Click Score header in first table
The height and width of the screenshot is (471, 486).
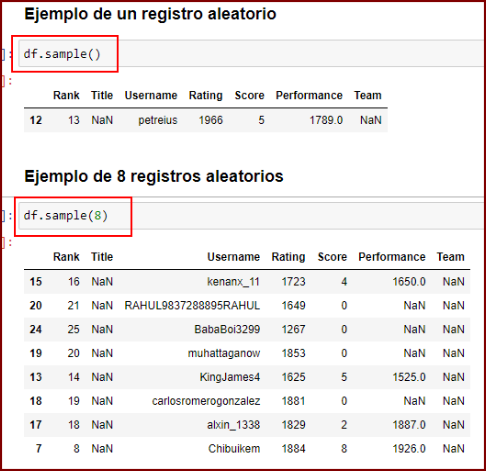coord(249,95)
